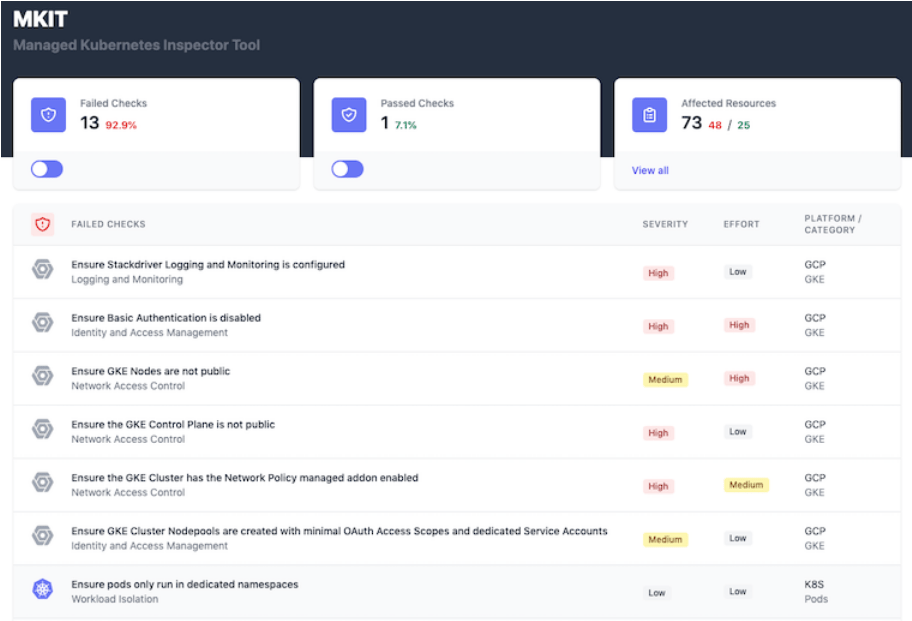The width and height of the screenshot is (912, 621).
Task: Click the Platform / Category column header
Action: click(x=832, y=224)
